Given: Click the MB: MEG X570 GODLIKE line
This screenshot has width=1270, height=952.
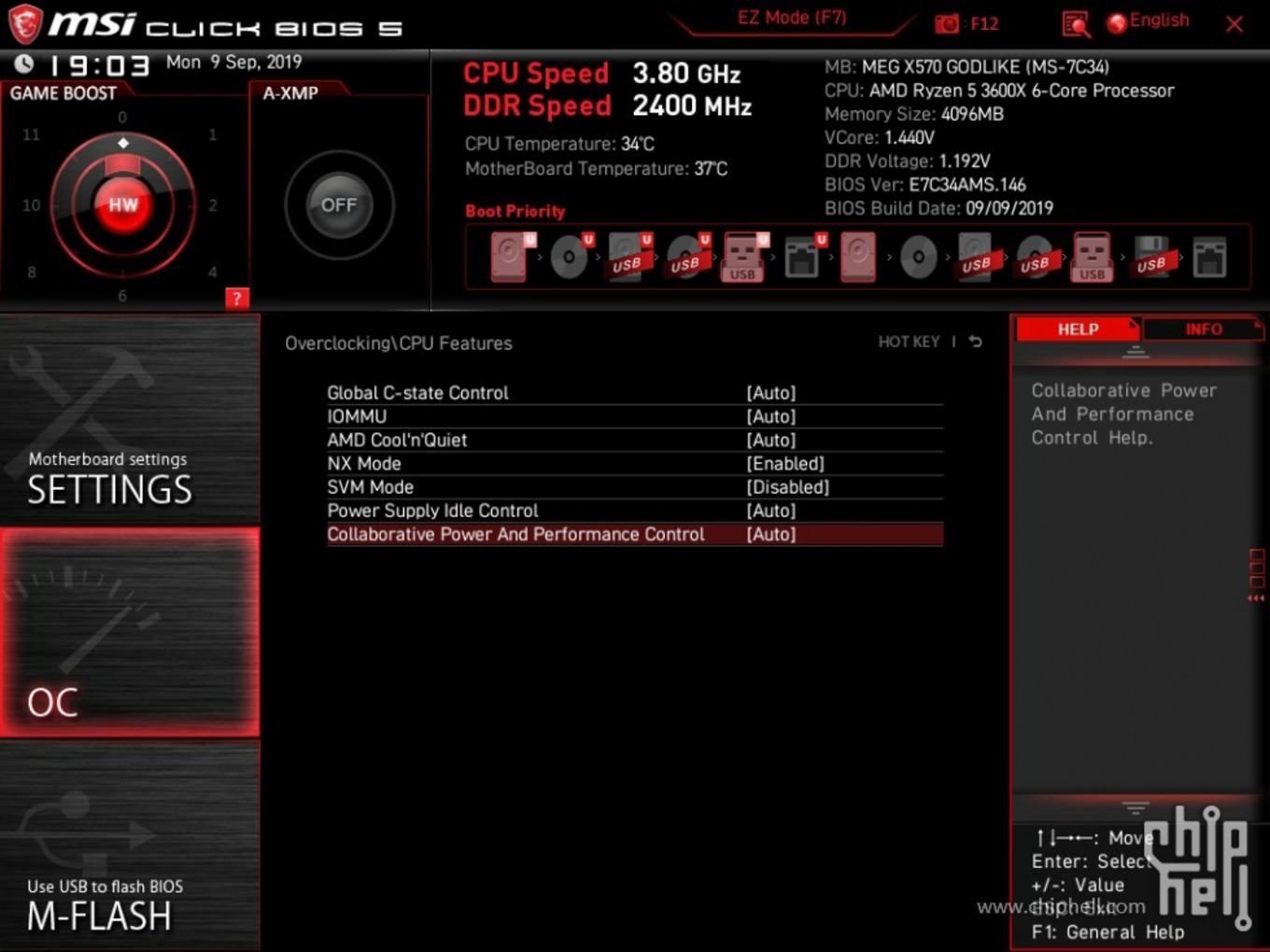Looking at the screenshot, I should tap(967, 67).
